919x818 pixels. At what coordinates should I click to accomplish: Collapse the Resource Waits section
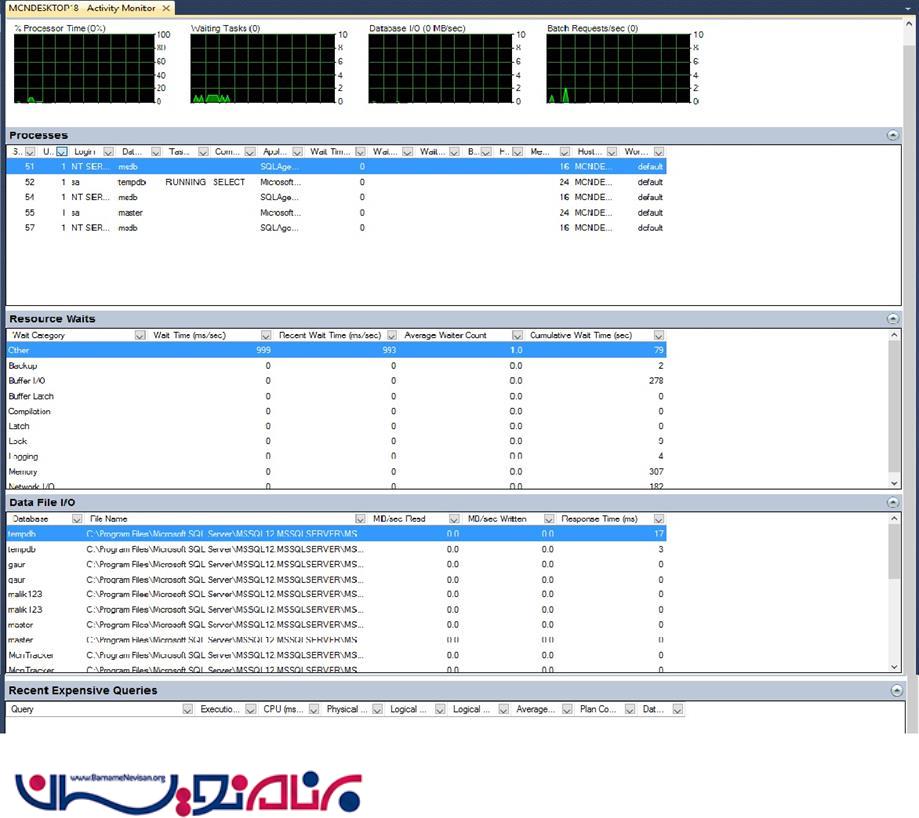pyautogui.click(x=892, y=319)
